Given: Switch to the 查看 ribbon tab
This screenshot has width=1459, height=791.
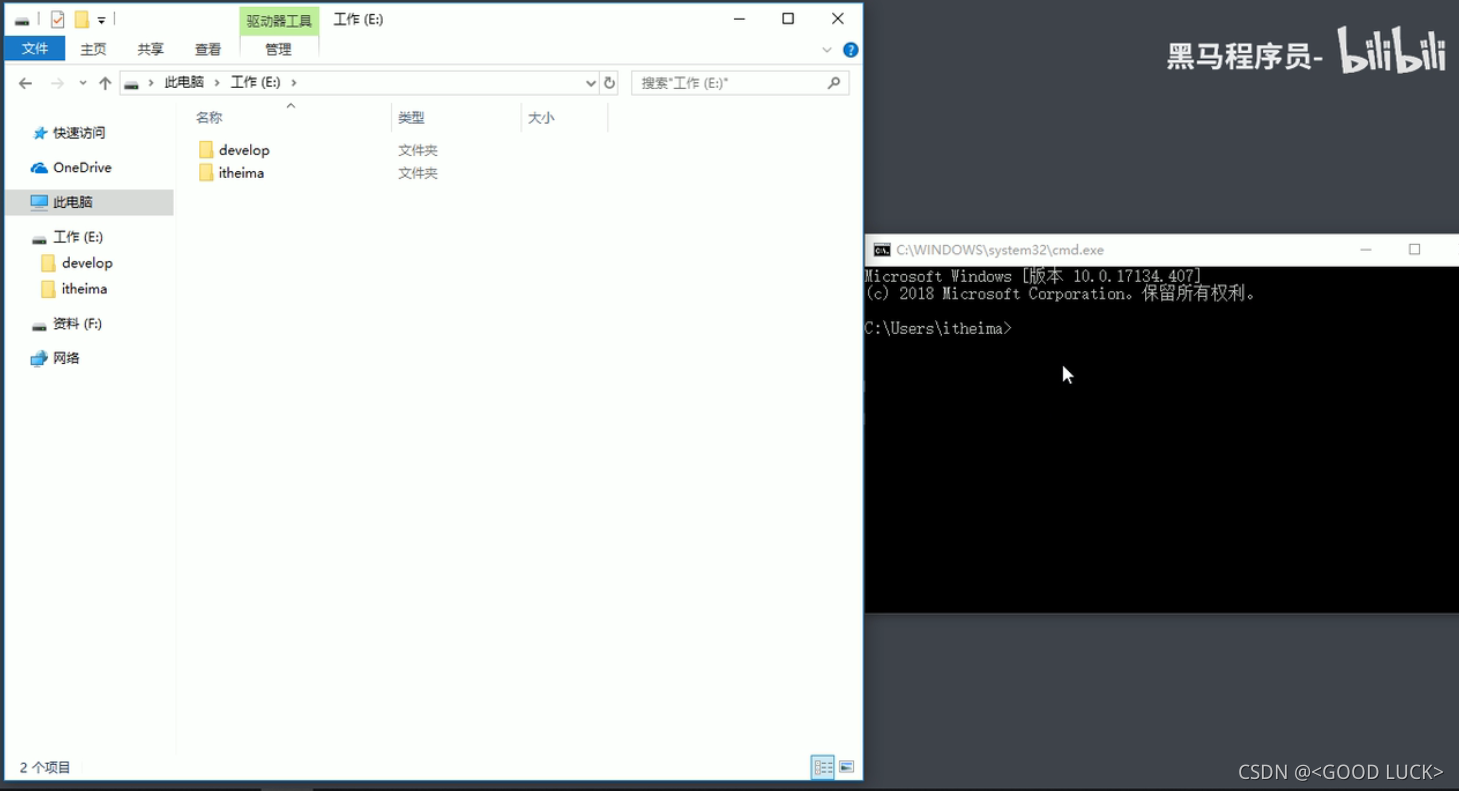Looking at the screenshot, I should (207, 48).
